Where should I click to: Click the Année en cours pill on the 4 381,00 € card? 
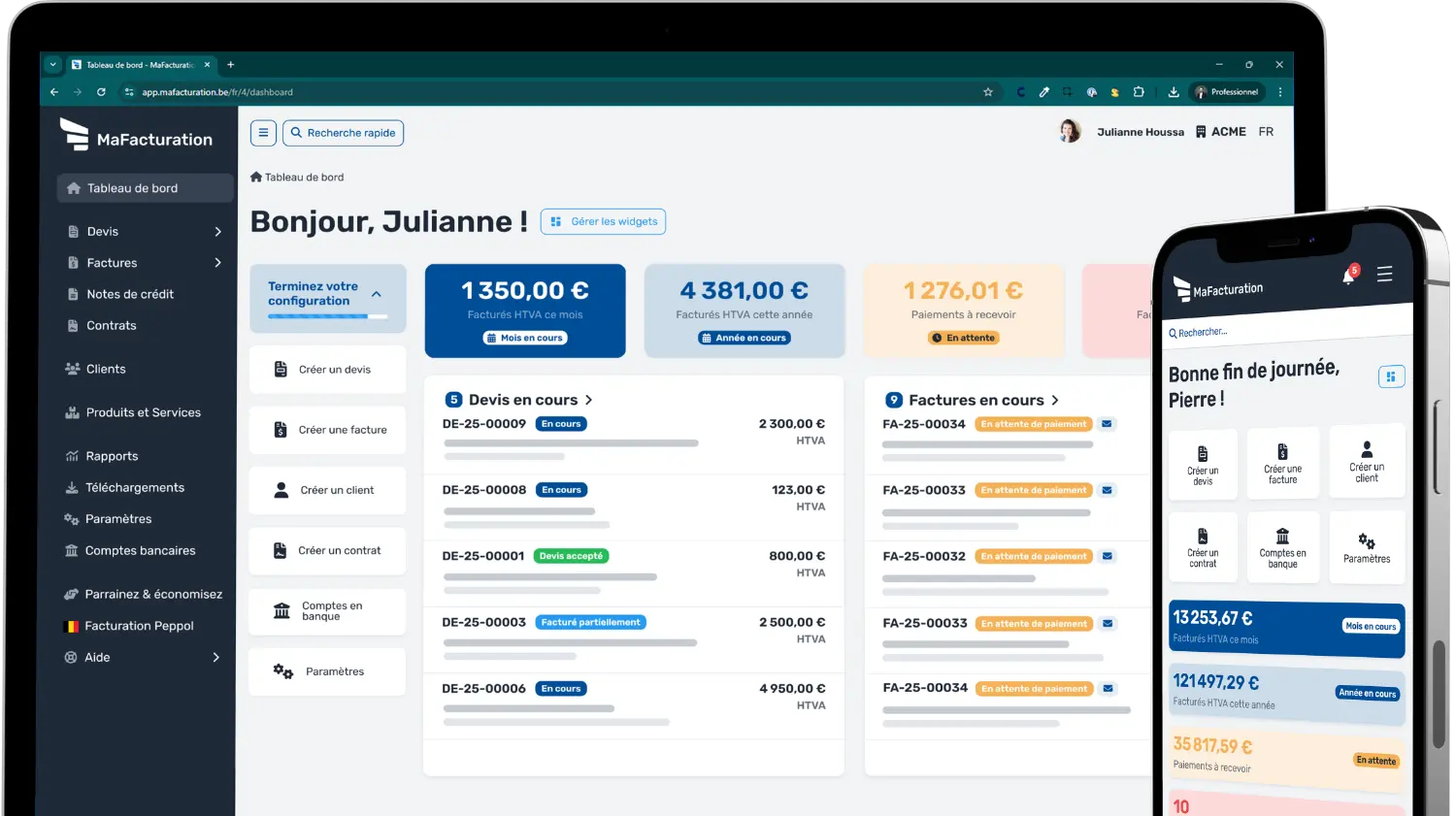(745, 338)
